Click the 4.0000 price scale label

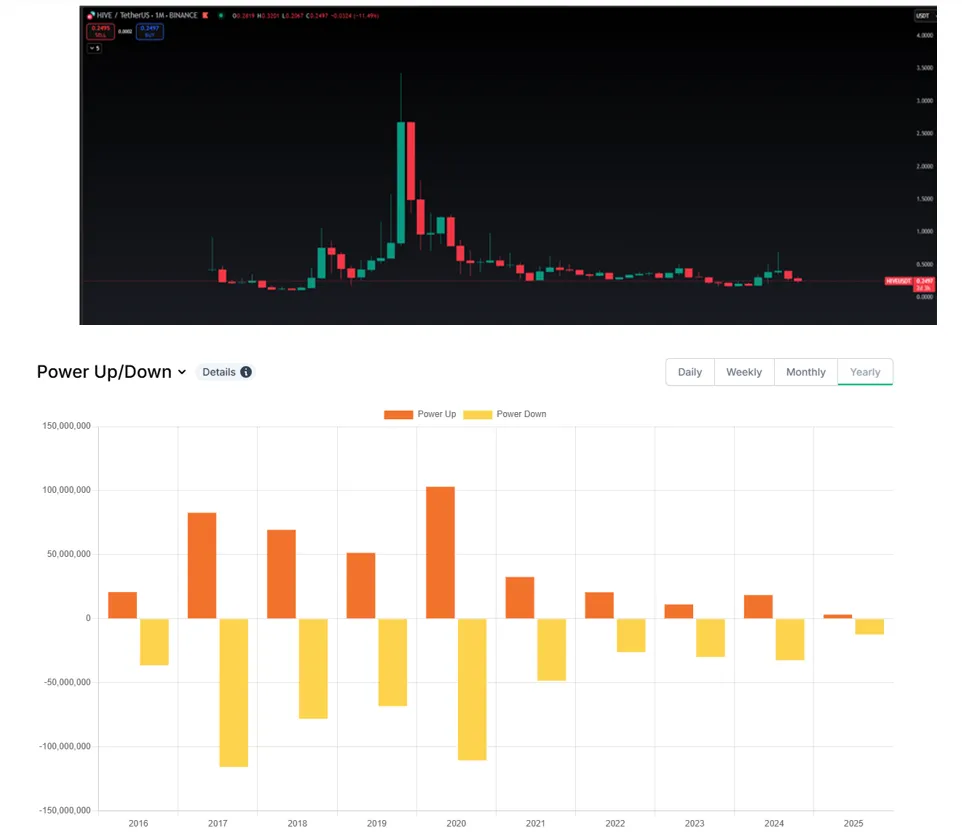click(925, 36)
